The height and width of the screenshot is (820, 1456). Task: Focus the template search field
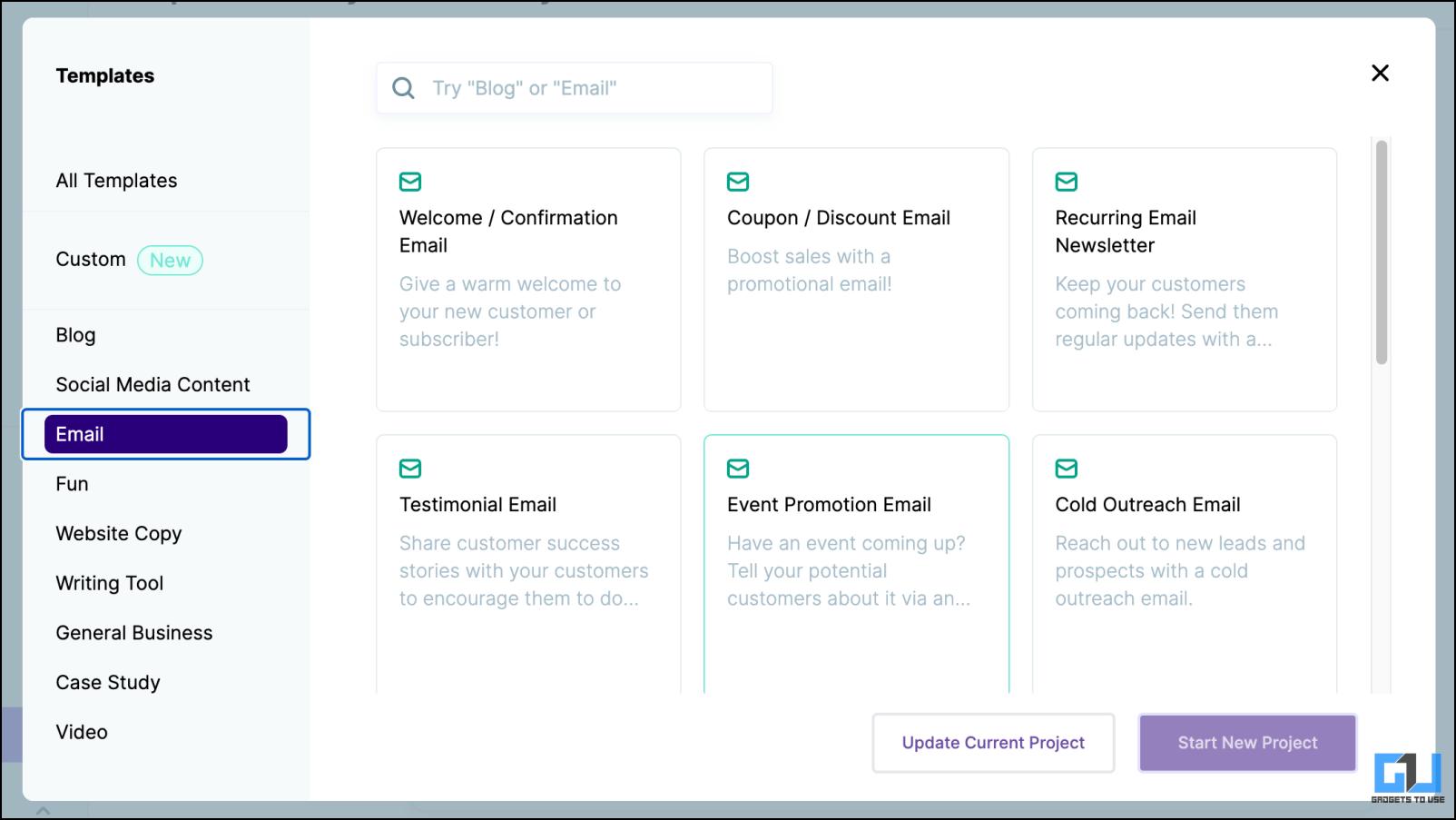575,88
